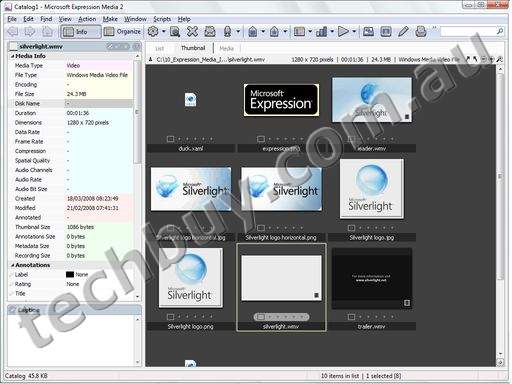Screen dimensions: 512x384
Task: Toggle the Info panel button
Action: [80, 32]
